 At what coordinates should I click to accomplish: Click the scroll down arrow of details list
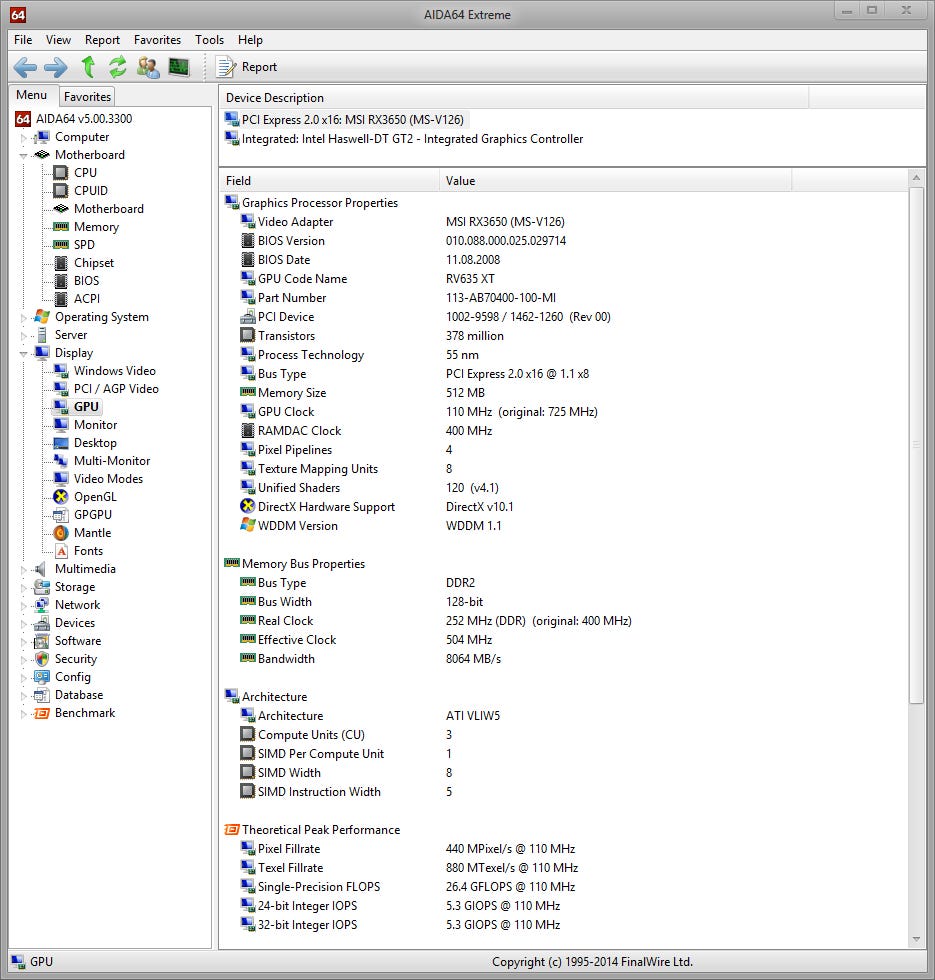click(916, 939)
